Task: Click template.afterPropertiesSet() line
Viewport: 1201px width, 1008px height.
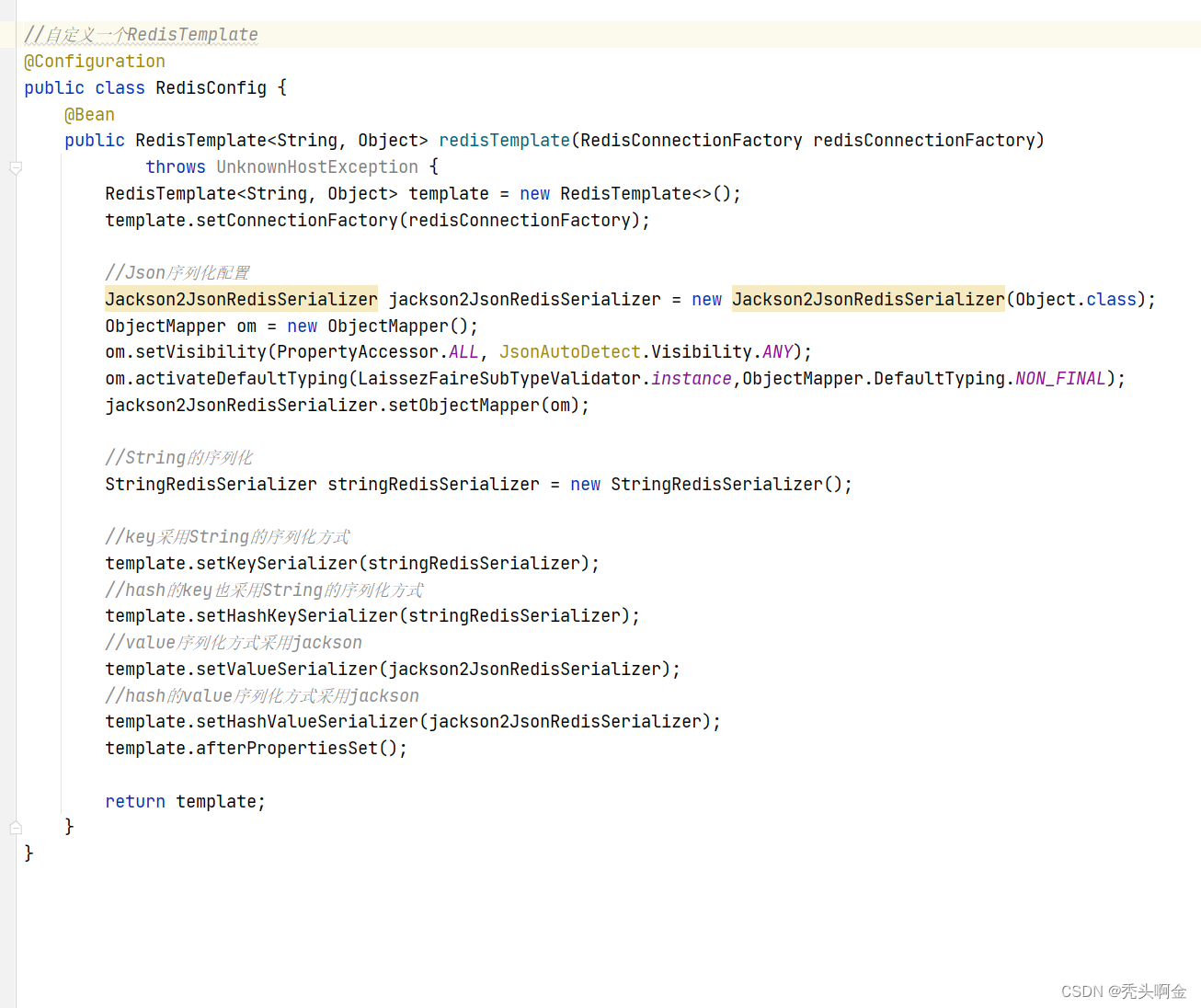Action: click(x=256, y=749)
